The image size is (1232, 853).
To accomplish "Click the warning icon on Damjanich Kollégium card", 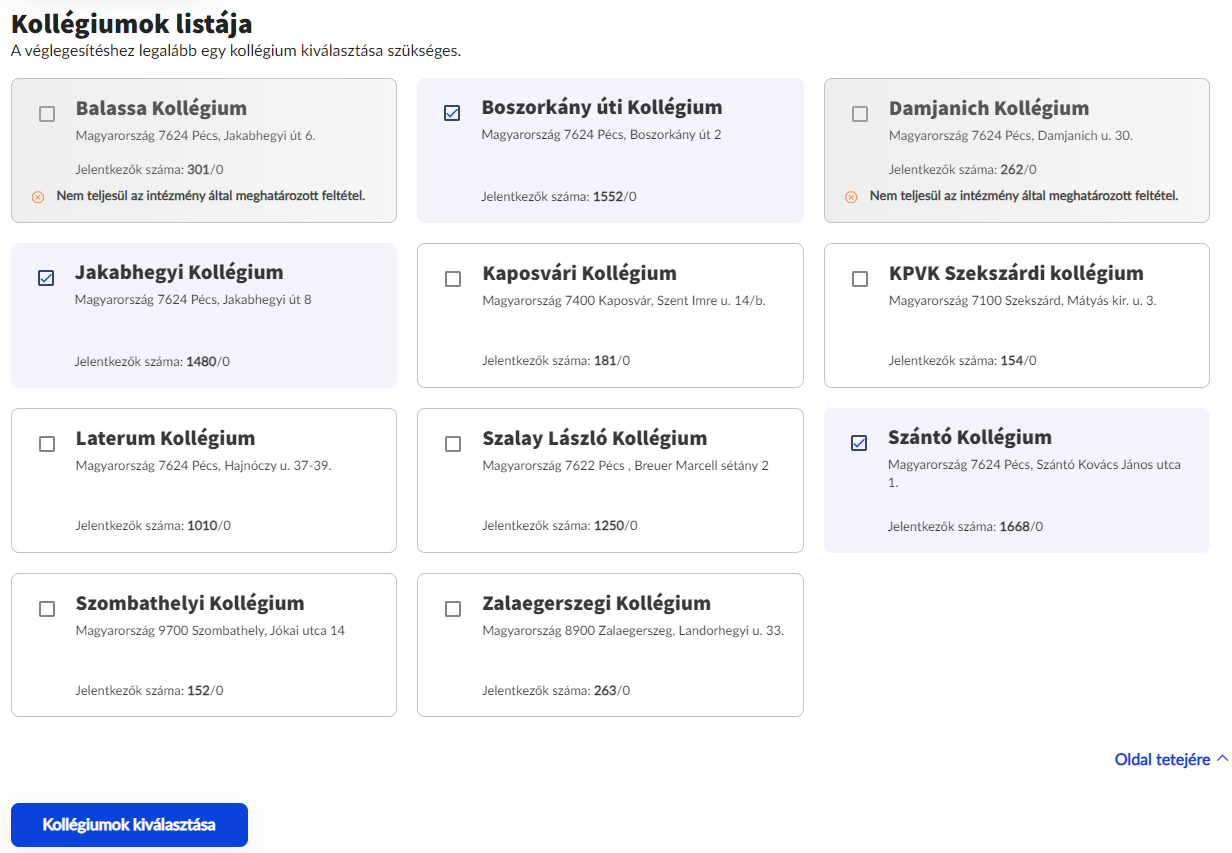I will (851, 197).
